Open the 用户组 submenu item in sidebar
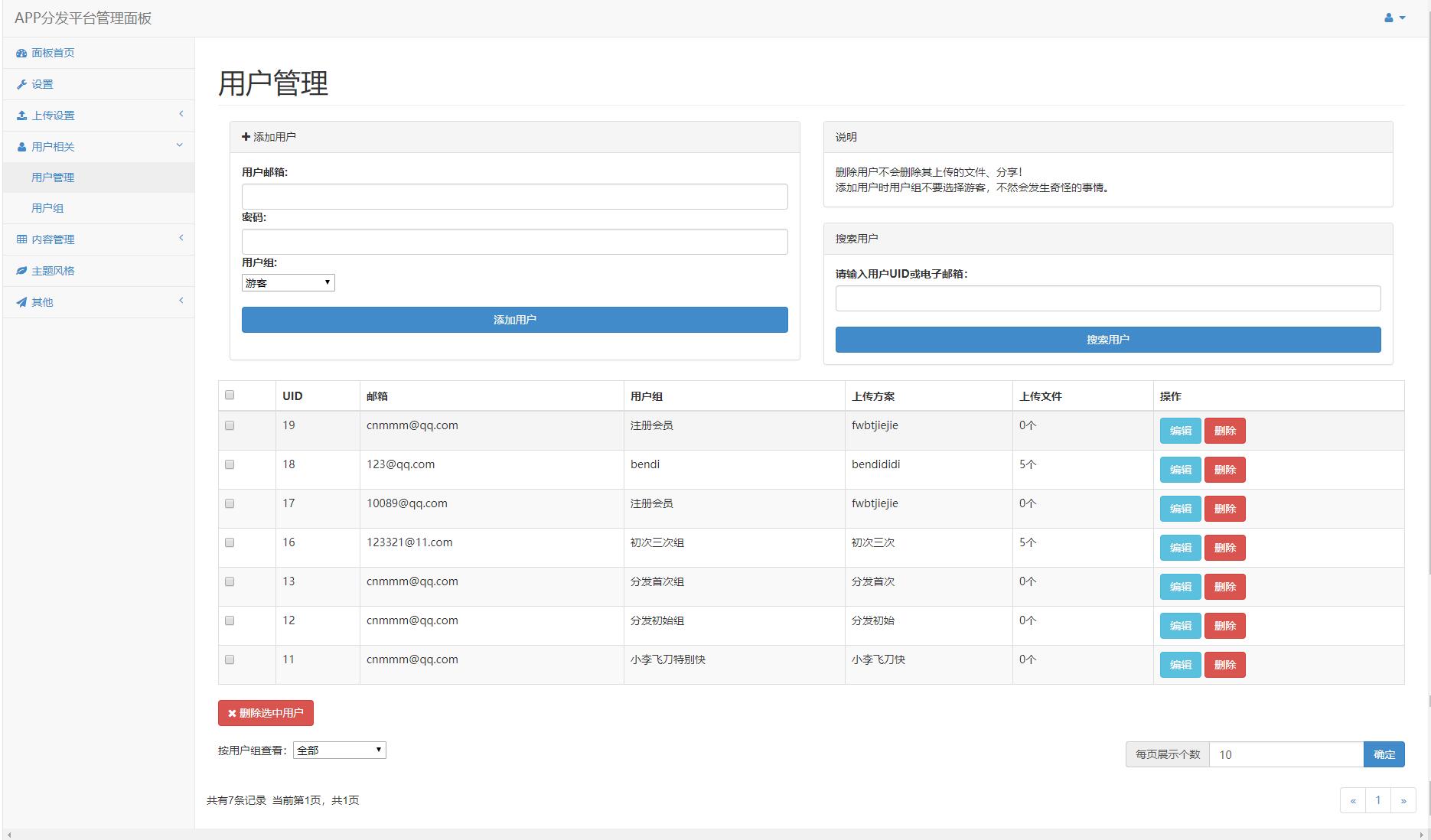The image size is (1431, 840). [47, 208]
